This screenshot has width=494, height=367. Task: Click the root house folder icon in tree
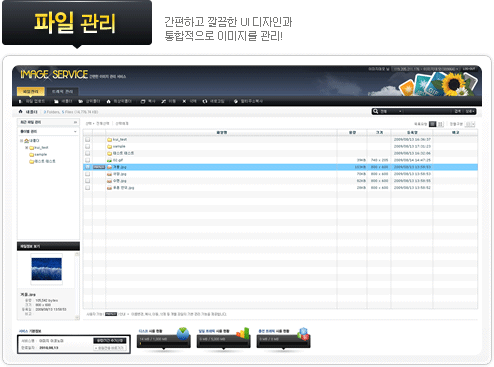point(27,141)
